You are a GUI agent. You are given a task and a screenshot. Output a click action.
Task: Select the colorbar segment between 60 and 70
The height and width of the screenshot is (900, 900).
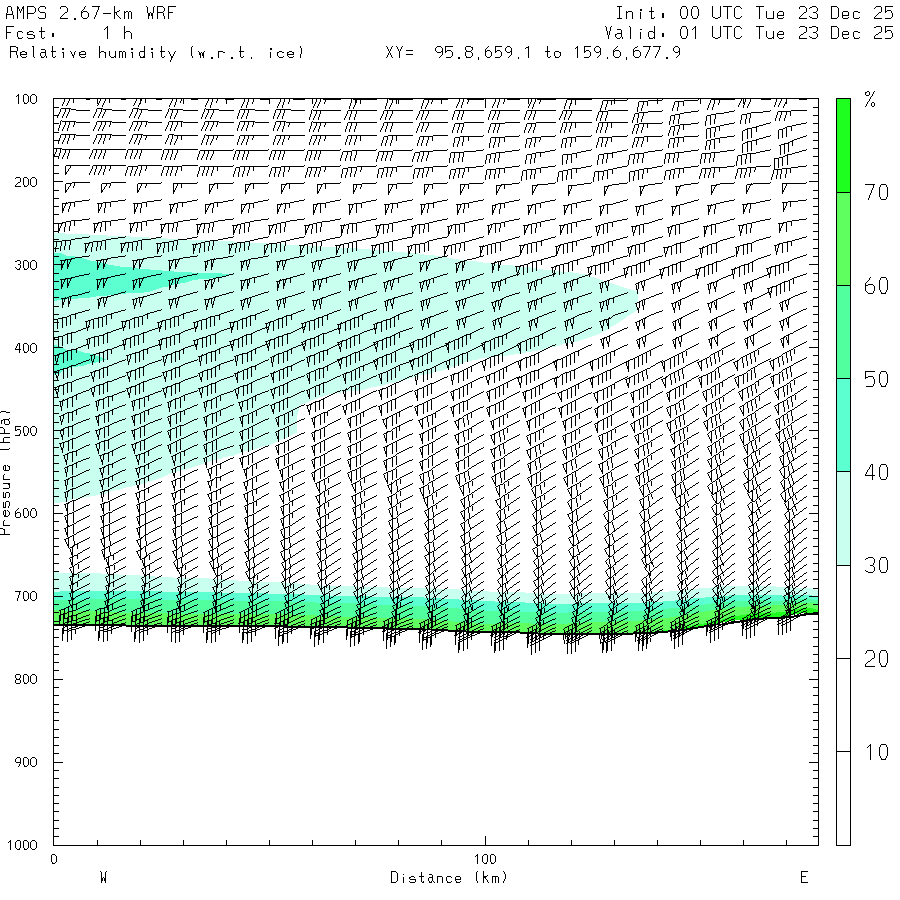click(843, 239)
